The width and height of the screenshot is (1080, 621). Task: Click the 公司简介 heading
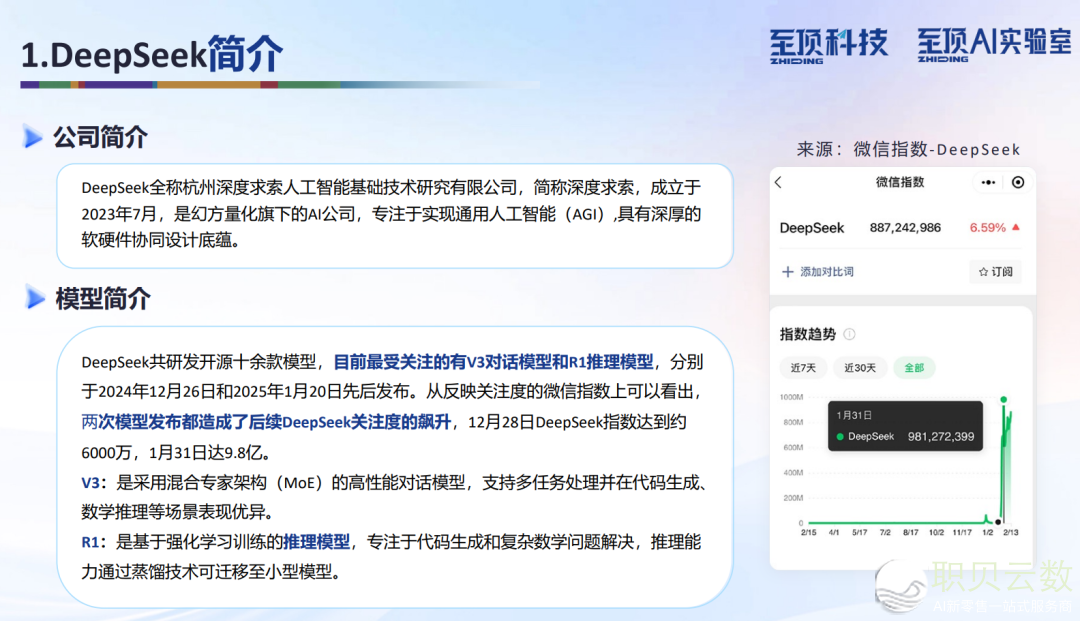tap(101, 137)
